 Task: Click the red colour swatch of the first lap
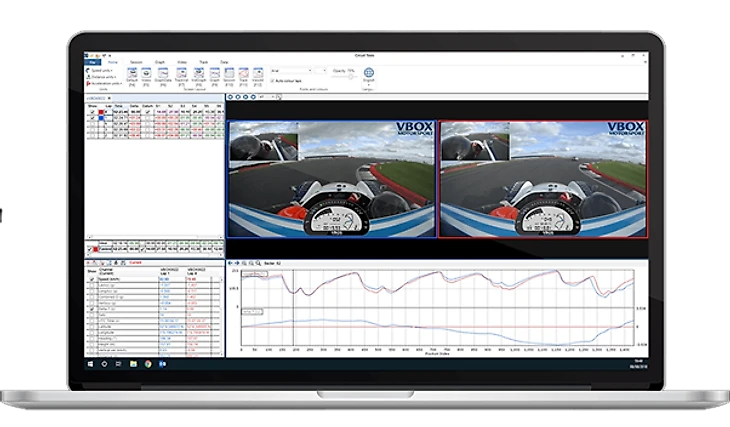[101, 112]
